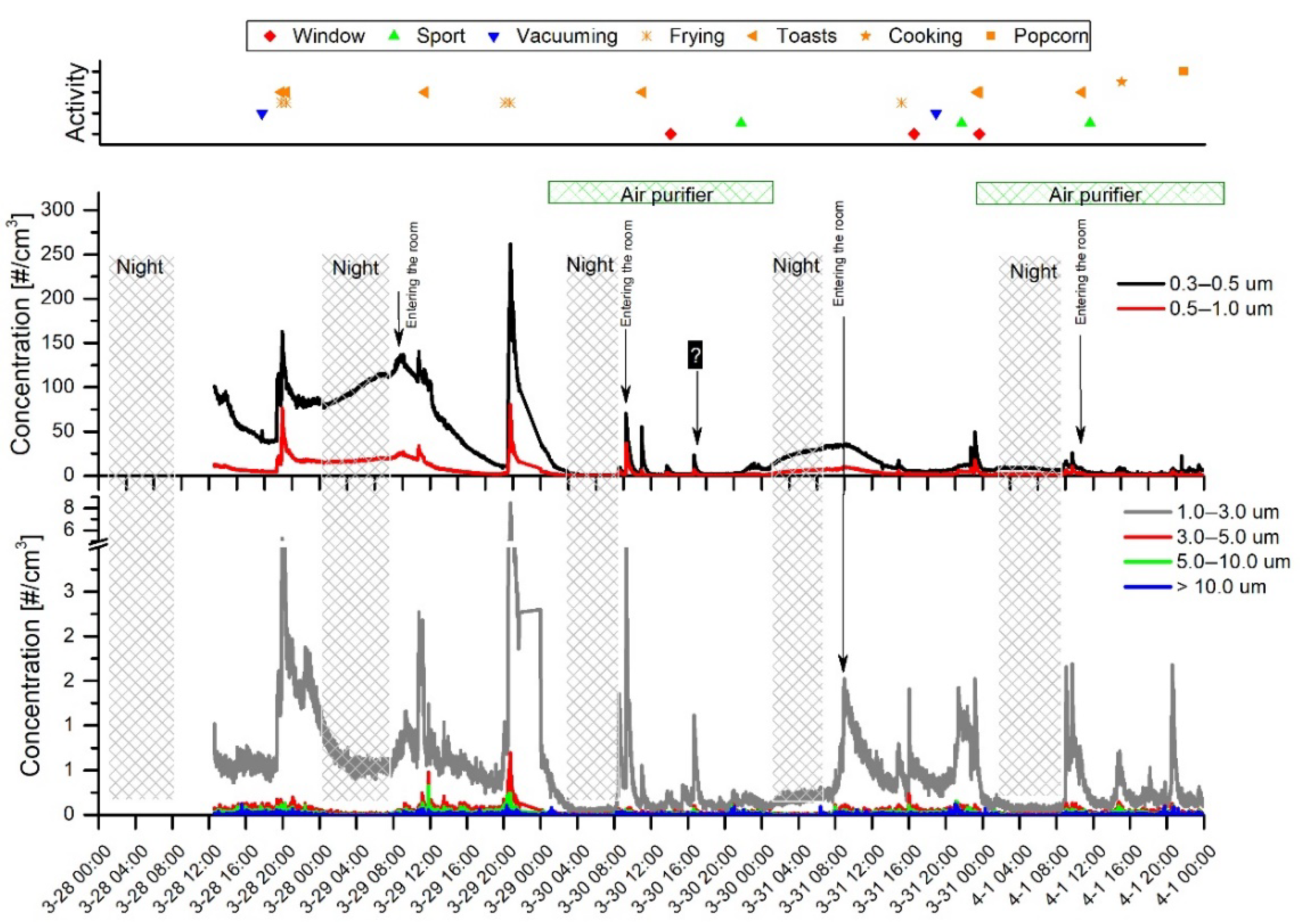Click the blue Vacuuming triangle legend icon
The height and width of the screenshot is (924, 1300).
point(494,37)
